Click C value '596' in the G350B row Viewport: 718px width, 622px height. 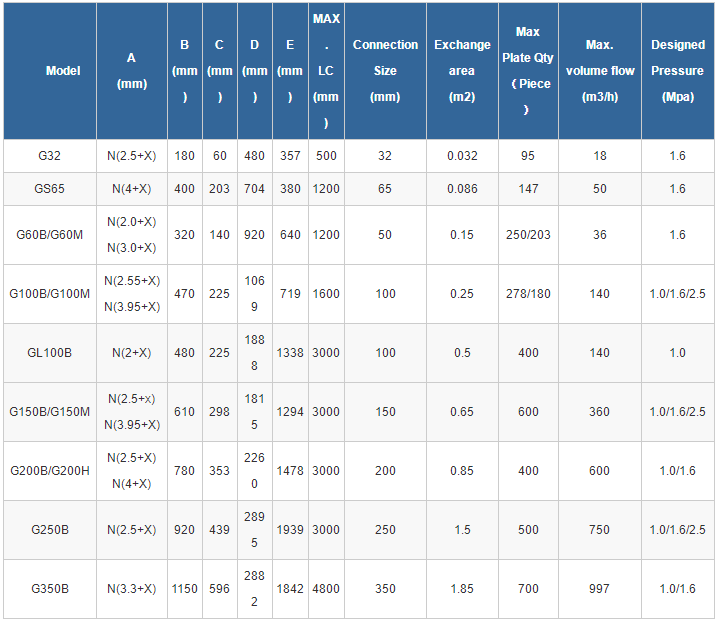pyautogui.click(x=219, y=589)
